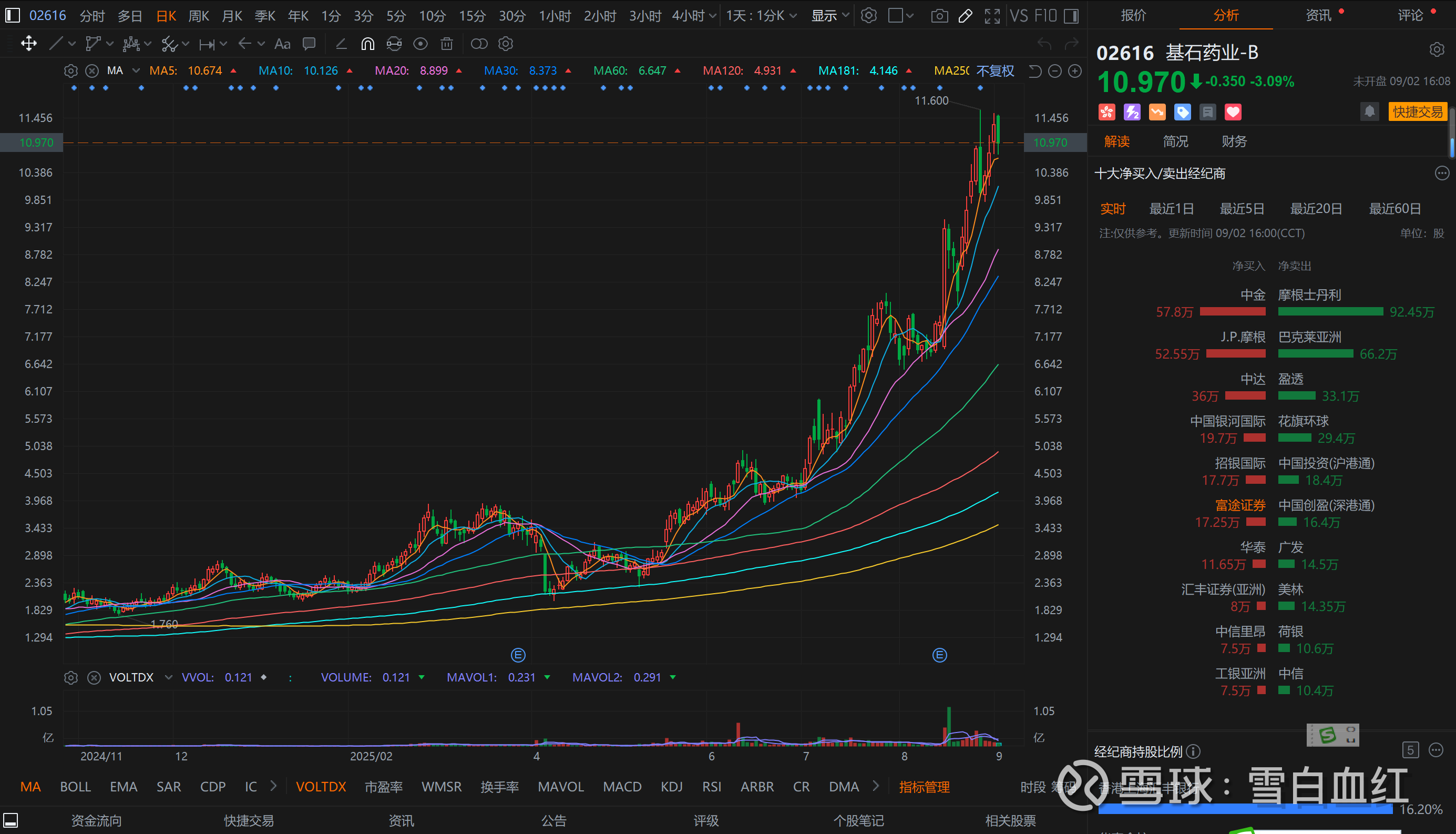Open the 资讯 tab in right panel
Viewport: 1456px width, 834px height.
[1318, 15]
